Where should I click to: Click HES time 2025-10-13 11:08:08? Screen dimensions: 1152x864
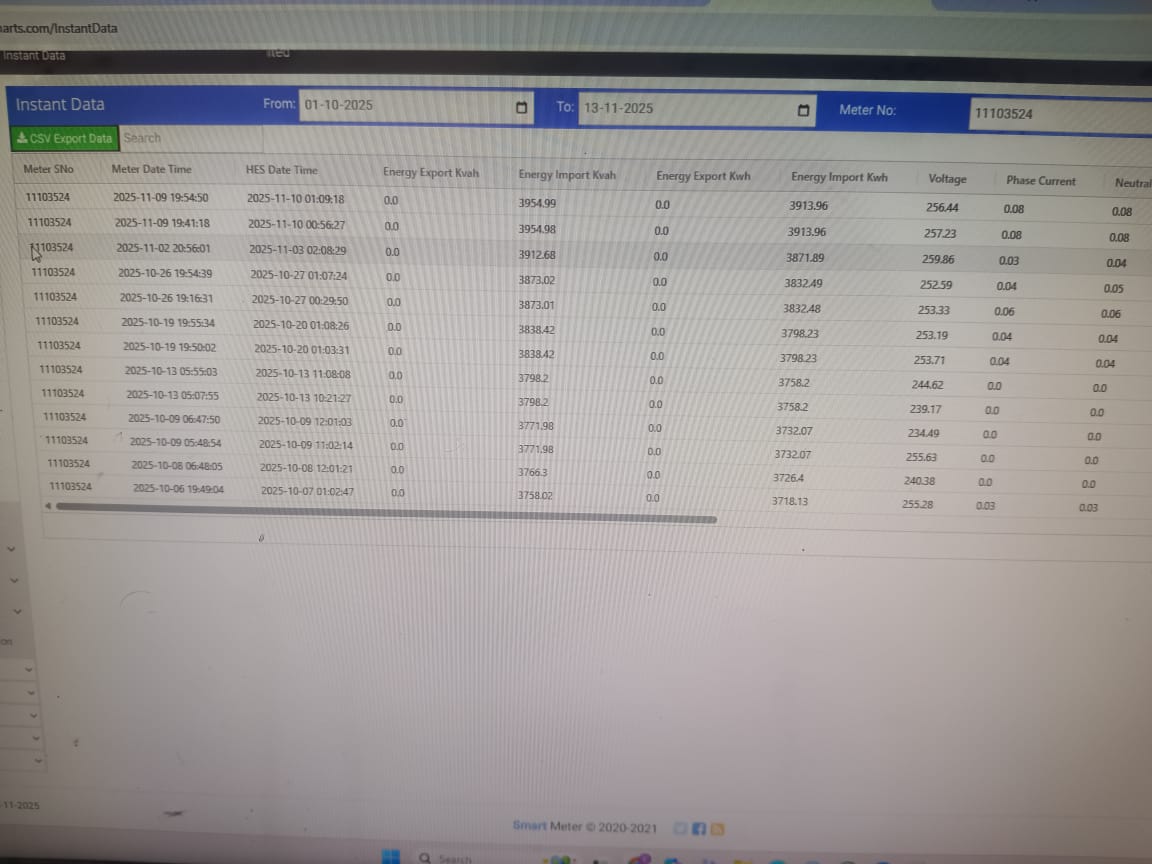point(303,374)
